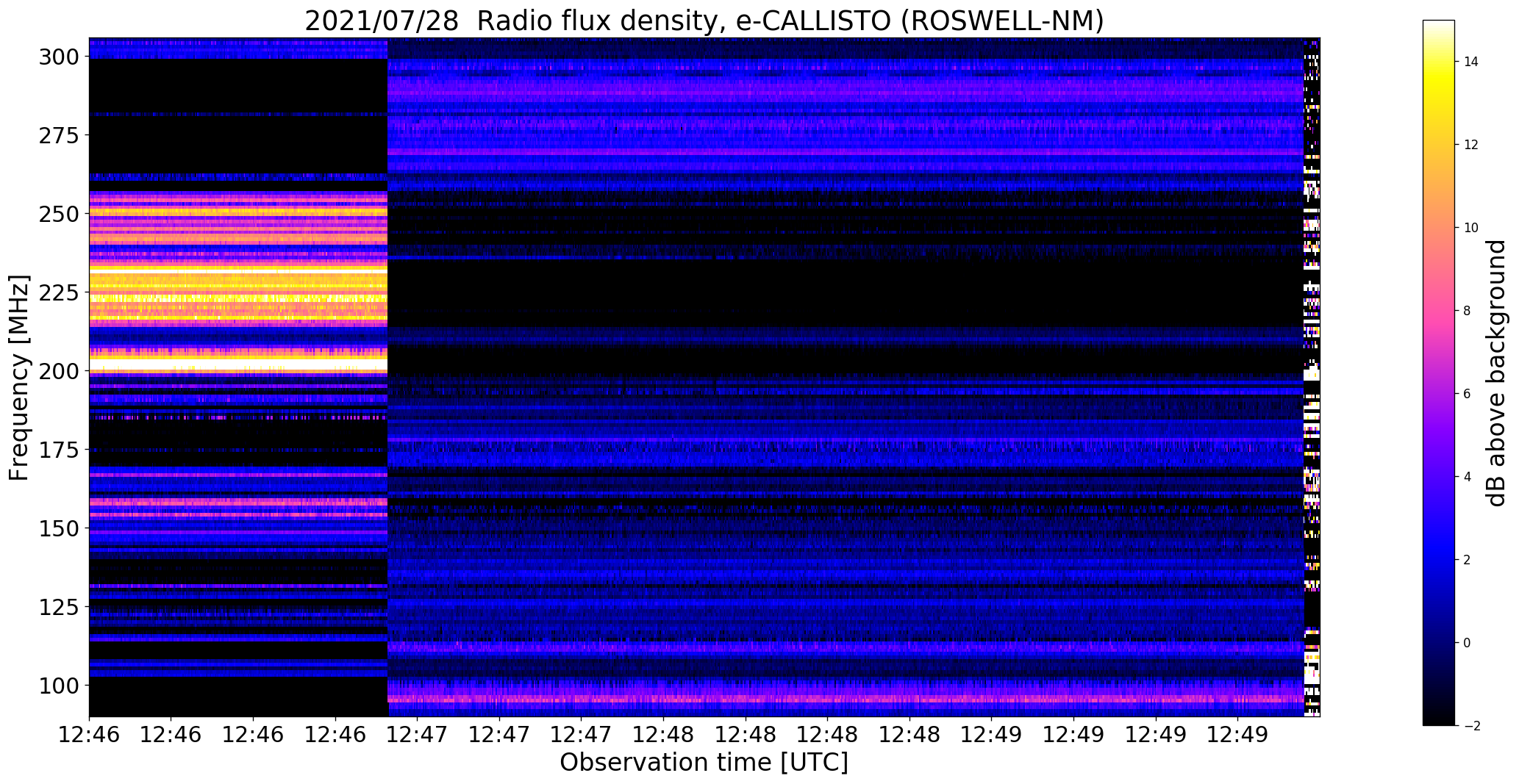Click the yellow emission band near 225 MHz
The image size is (1519, 784).
(x=238, y=284)
